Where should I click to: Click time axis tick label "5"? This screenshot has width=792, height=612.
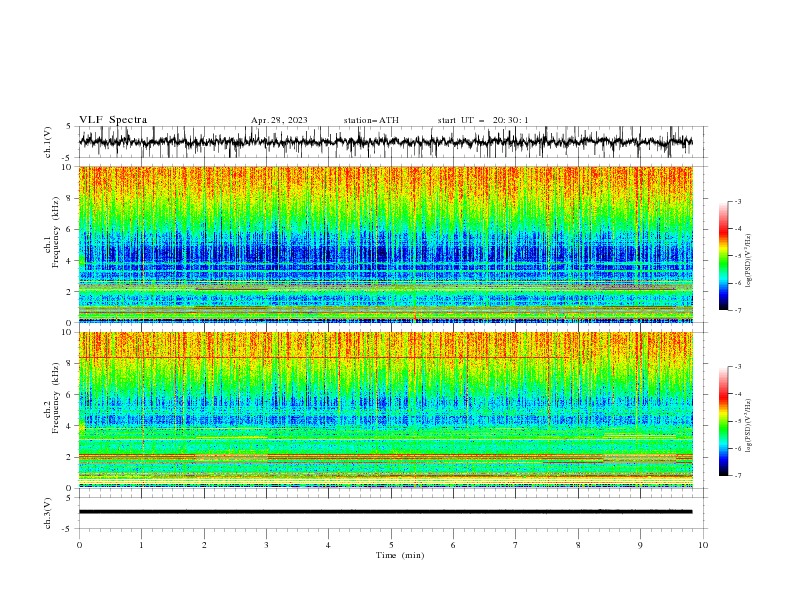[391, 545]
